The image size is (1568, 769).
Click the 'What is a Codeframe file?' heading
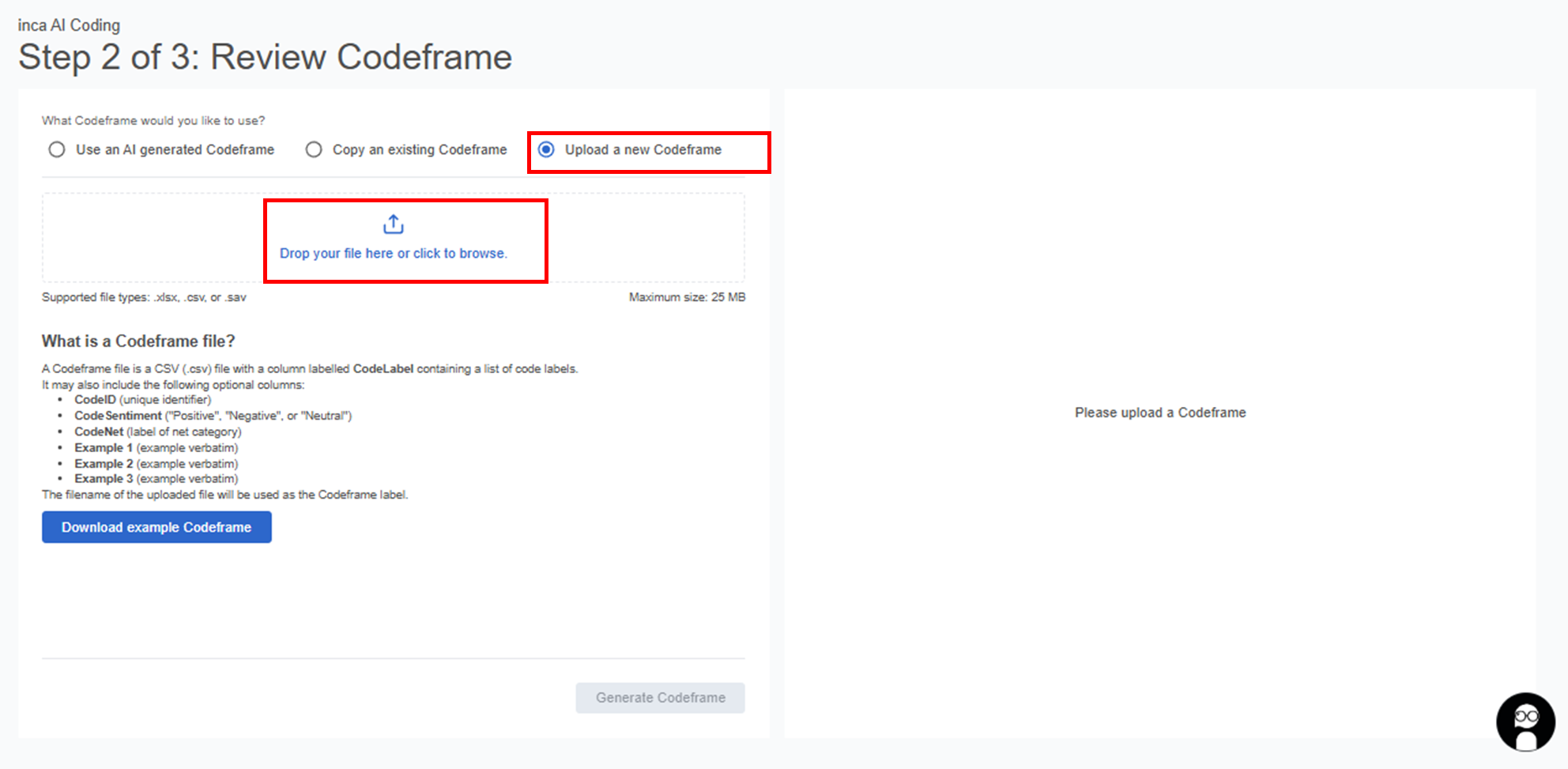point(138,341)
